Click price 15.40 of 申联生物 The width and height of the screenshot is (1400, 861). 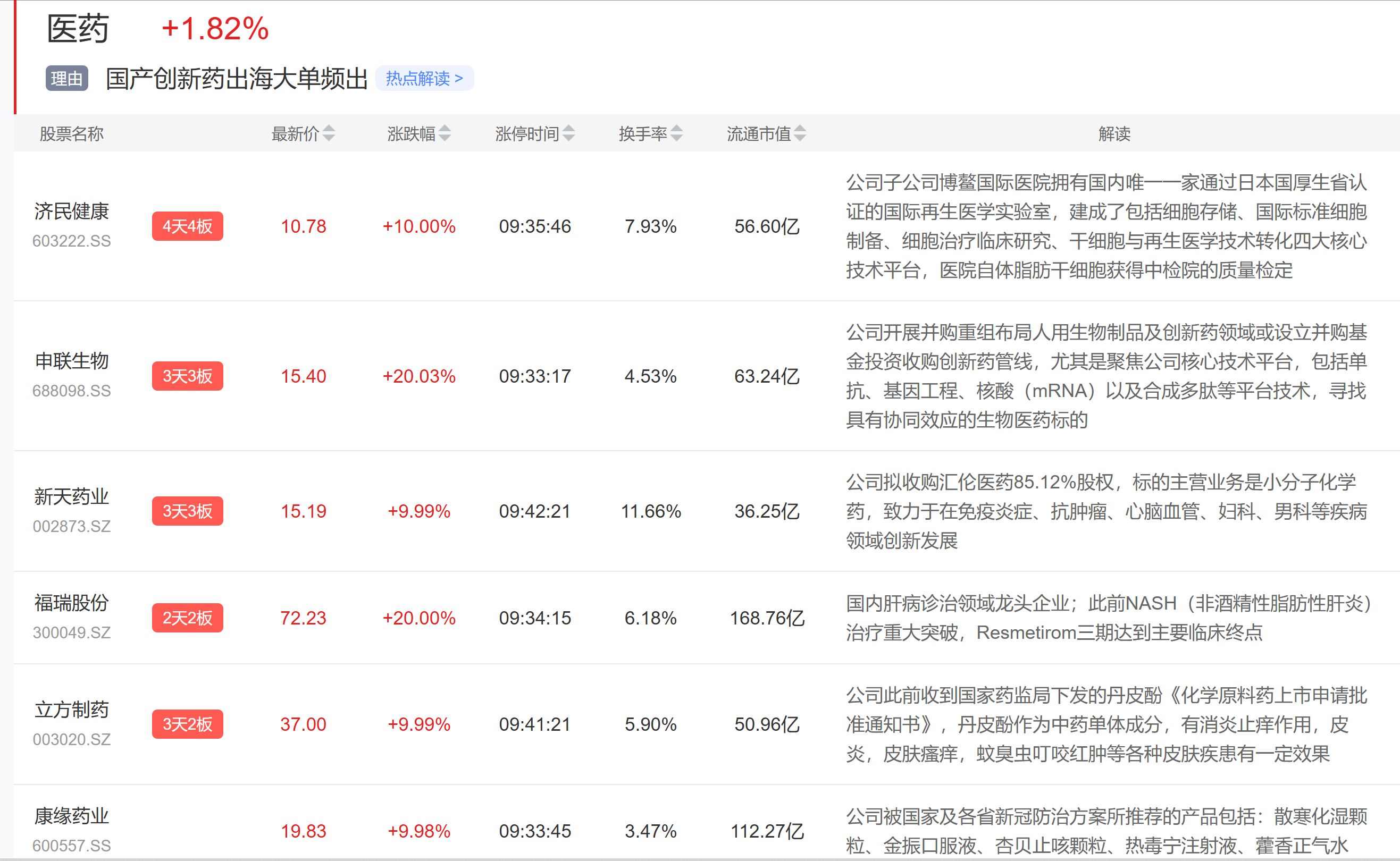(303, 376)
